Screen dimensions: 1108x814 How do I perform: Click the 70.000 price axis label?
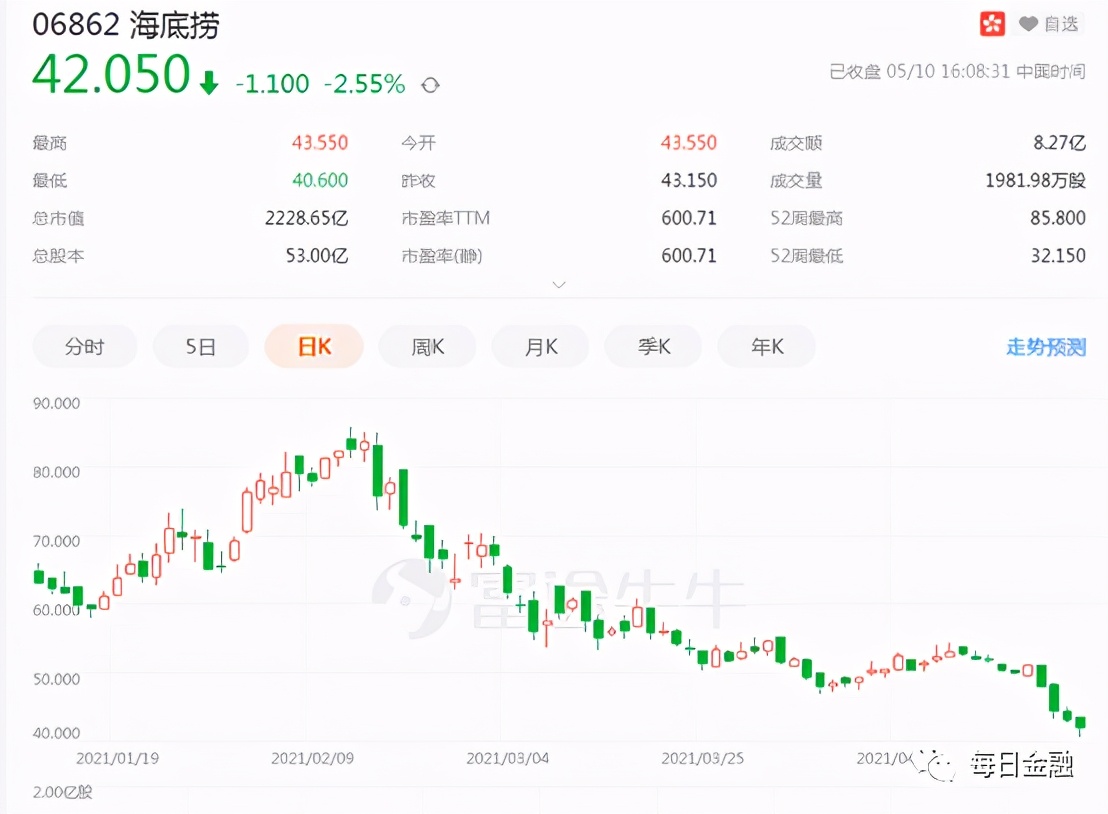click(57, 541)
